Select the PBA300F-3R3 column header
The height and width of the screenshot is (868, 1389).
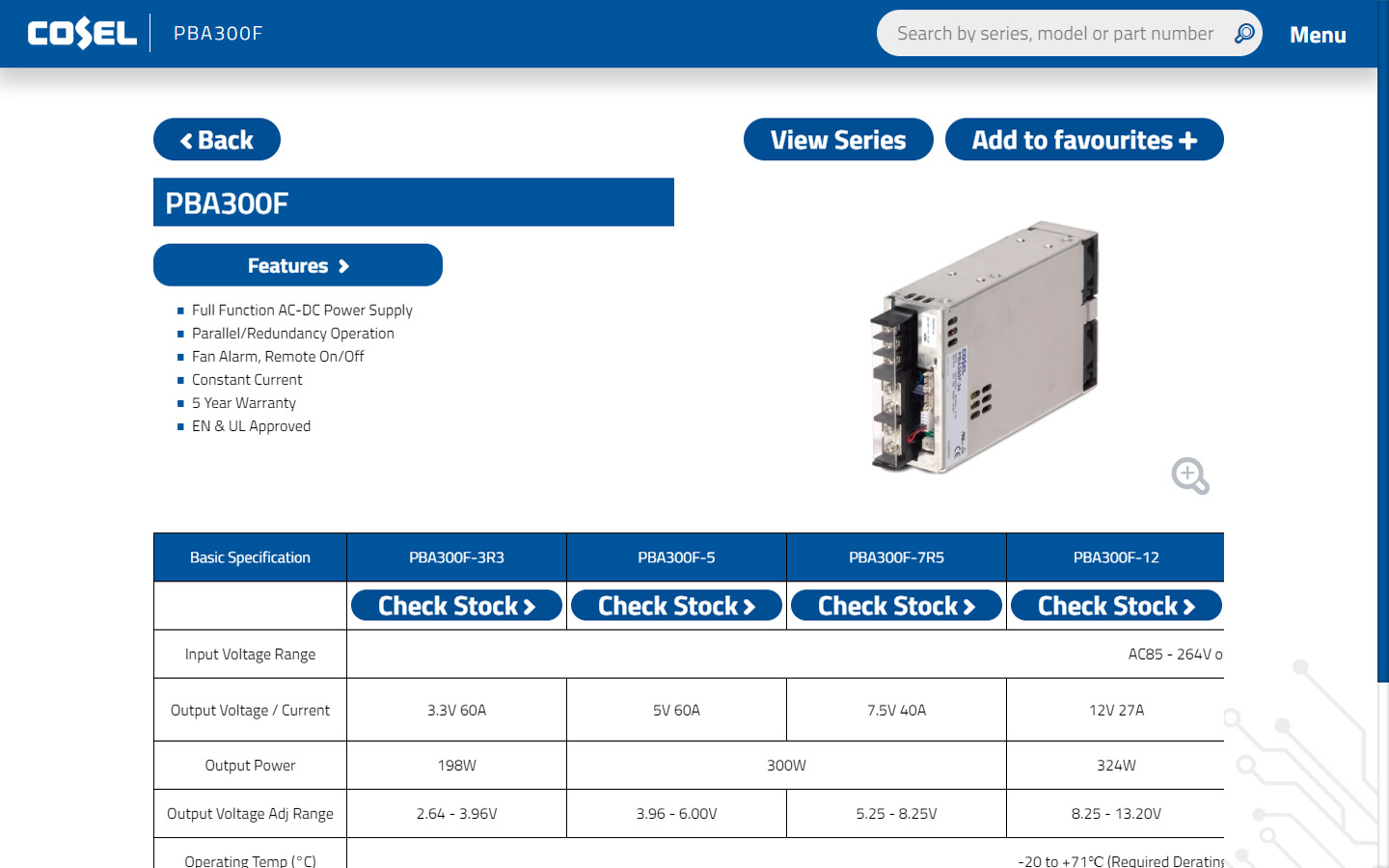tap(456, 557)
